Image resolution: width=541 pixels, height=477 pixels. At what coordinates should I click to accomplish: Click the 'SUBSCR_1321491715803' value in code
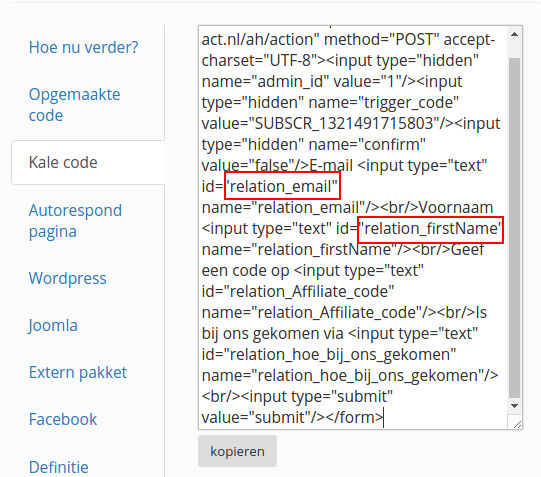[x=343, y=123]
